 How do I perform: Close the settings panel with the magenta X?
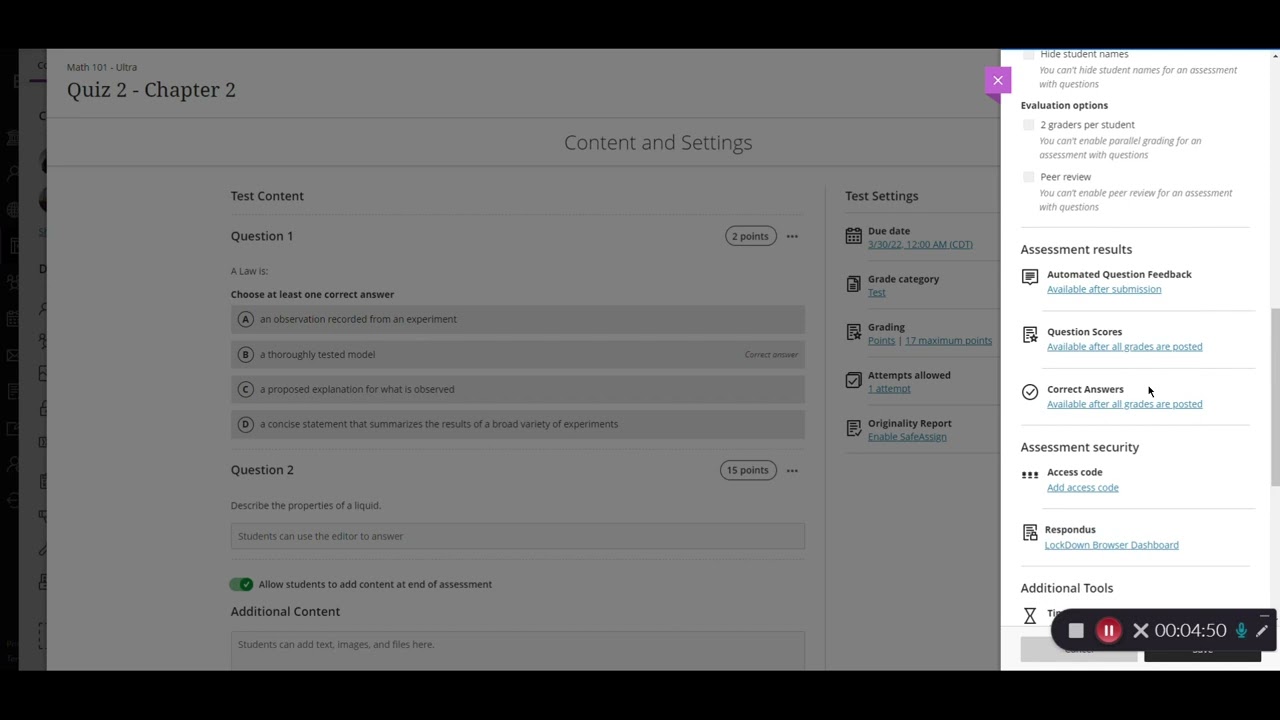click(997, 80)
